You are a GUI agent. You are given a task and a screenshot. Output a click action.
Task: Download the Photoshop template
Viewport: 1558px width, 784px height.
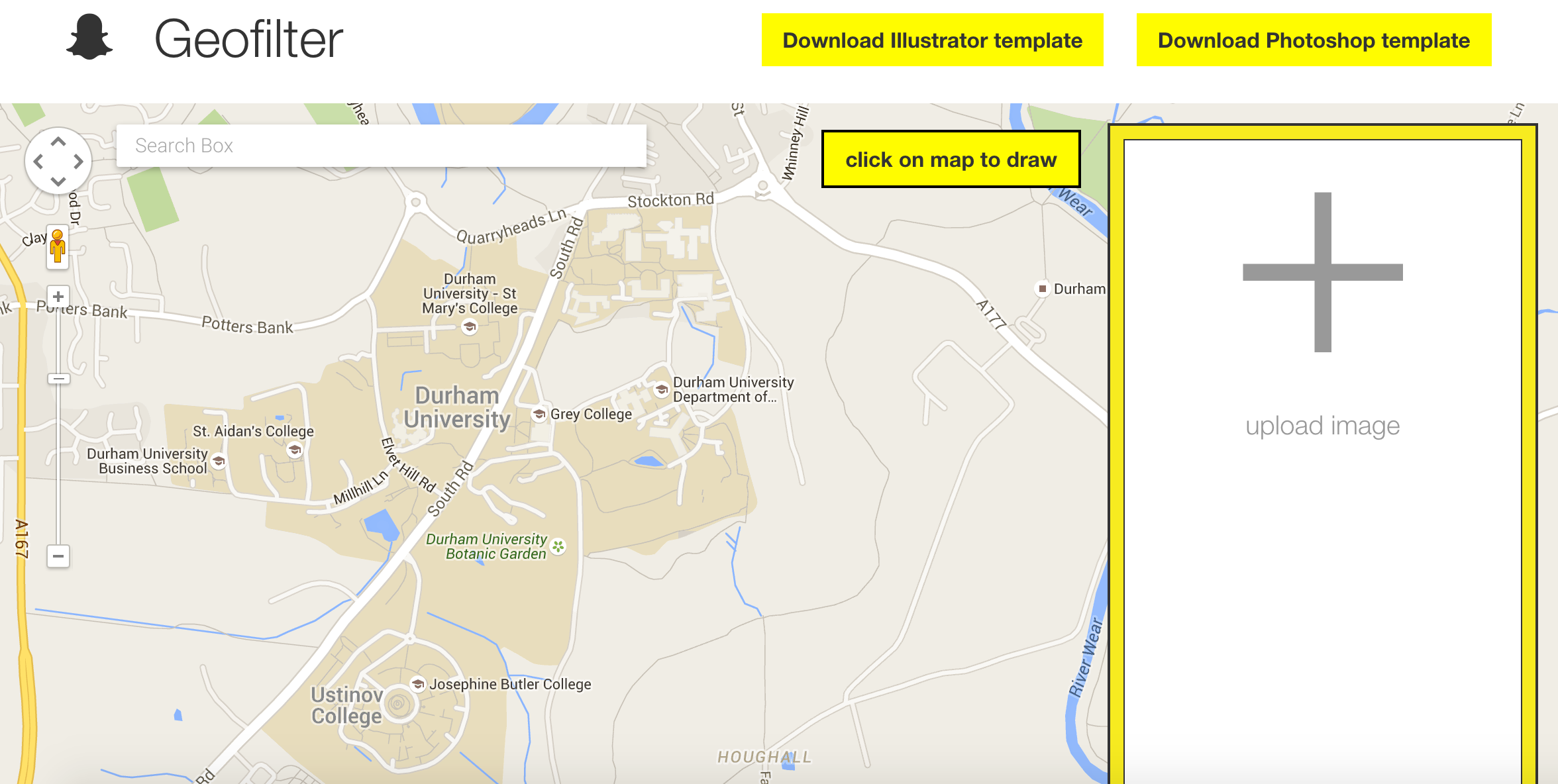pos(1314,40)
